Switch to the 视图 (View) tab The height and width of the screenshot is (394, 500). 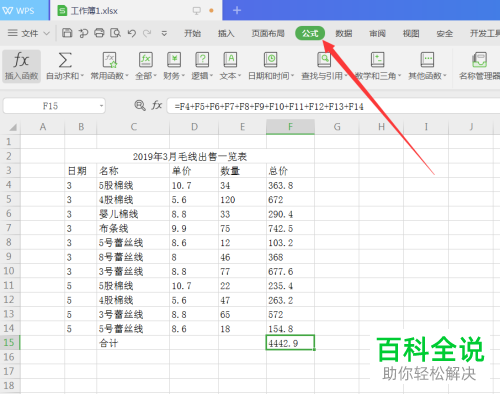pos(411,33)
